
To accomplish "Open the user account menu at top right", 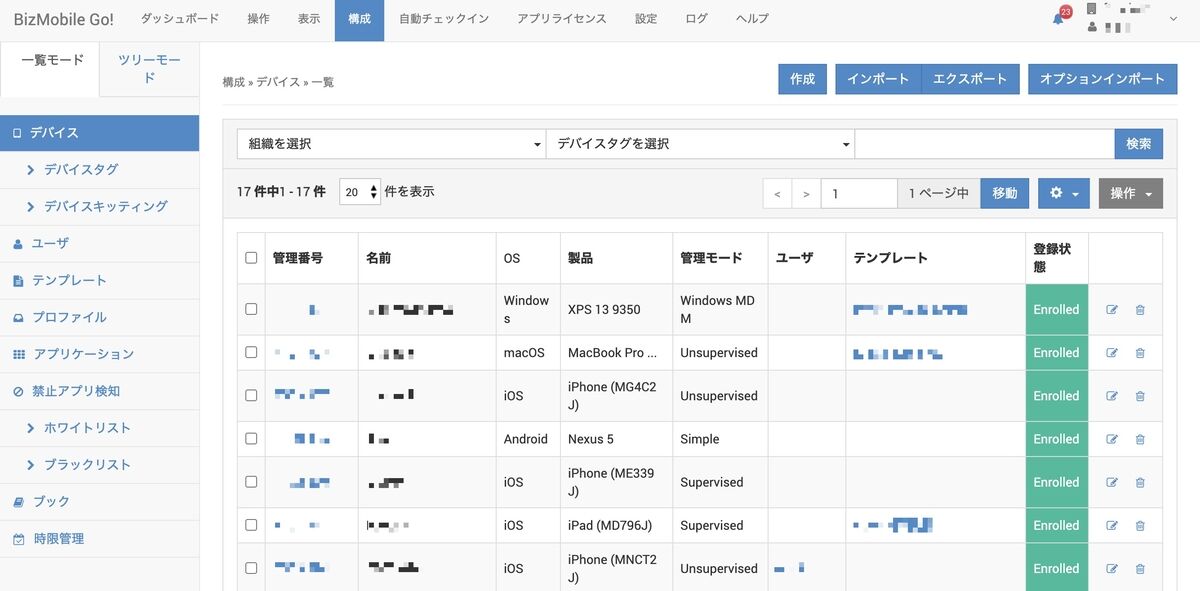I will coord(1132,18).
